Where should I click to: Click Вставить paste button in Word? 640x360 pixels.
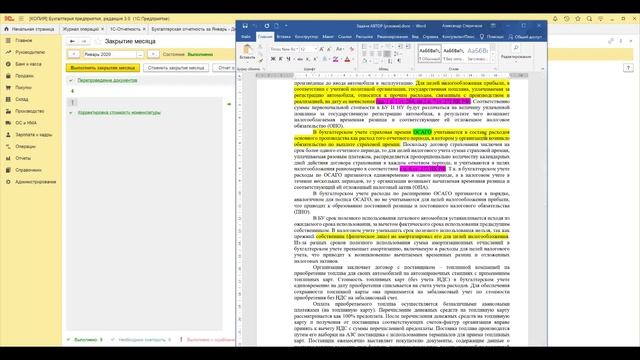247,53
